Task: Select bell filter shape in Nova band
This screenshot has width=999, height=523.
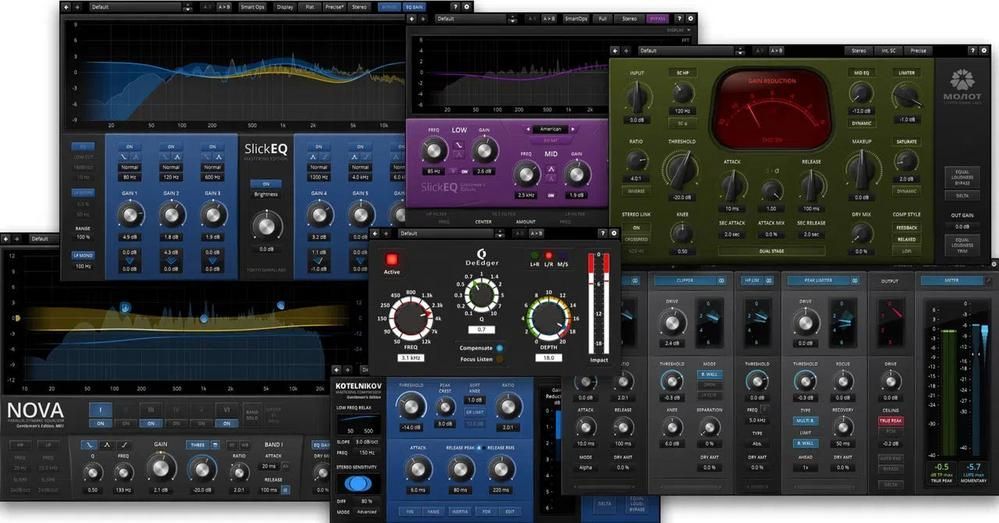Action: tap(107, 445)
